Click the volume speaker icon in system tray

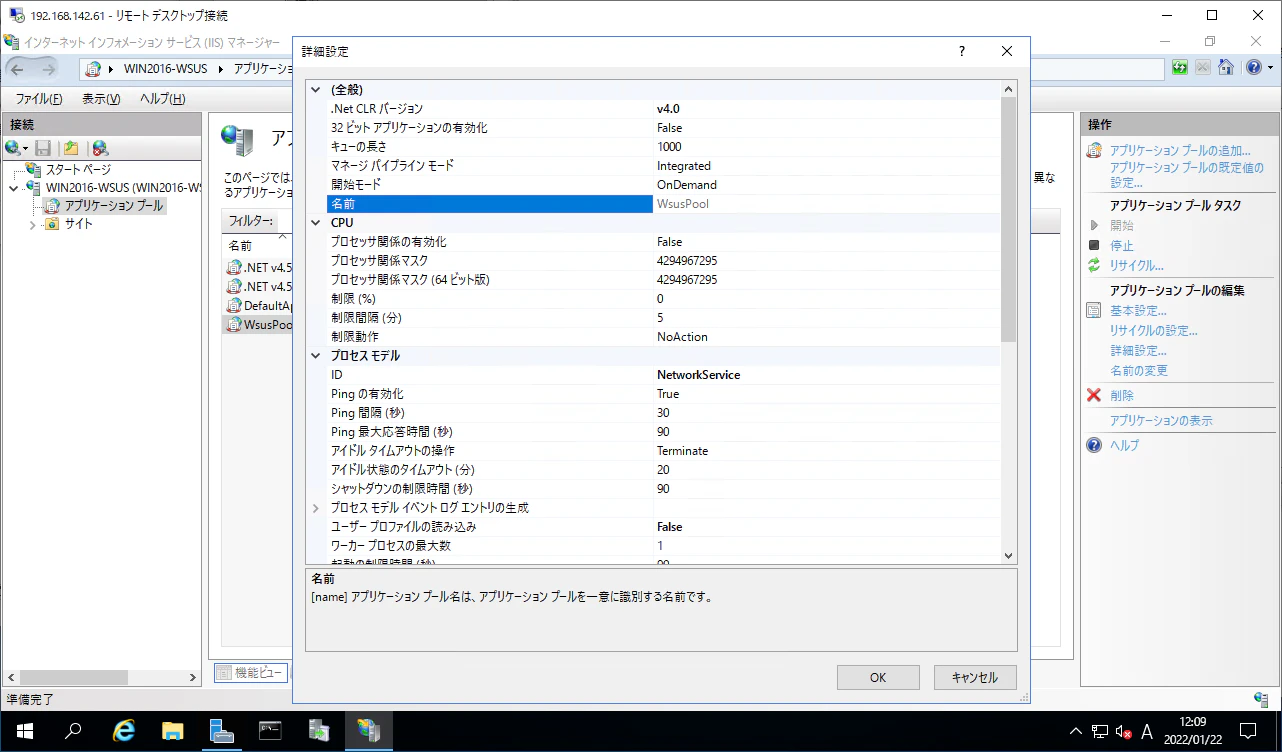click(1123, 731)
